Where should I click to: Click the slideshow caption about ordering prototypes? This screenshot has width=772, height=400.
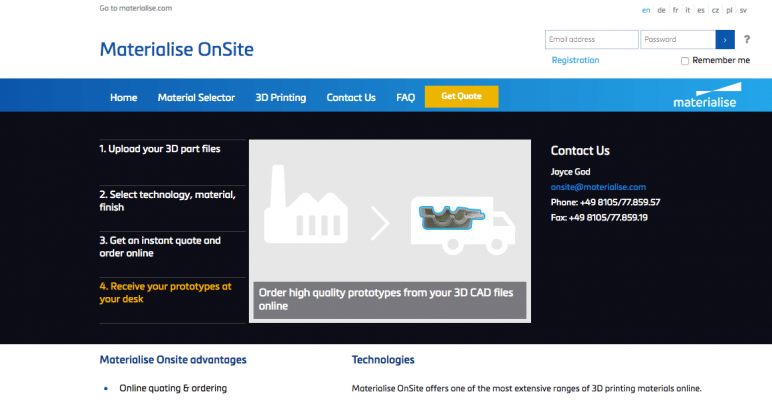point(390,300)
